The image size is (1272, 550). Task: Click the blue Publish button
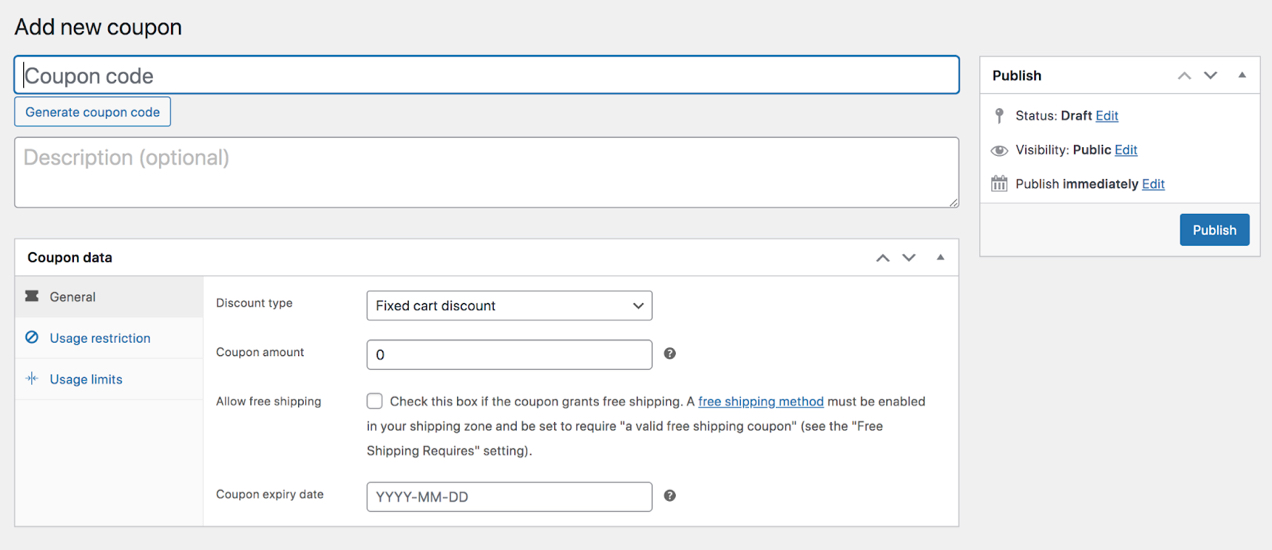point(1214,230)
